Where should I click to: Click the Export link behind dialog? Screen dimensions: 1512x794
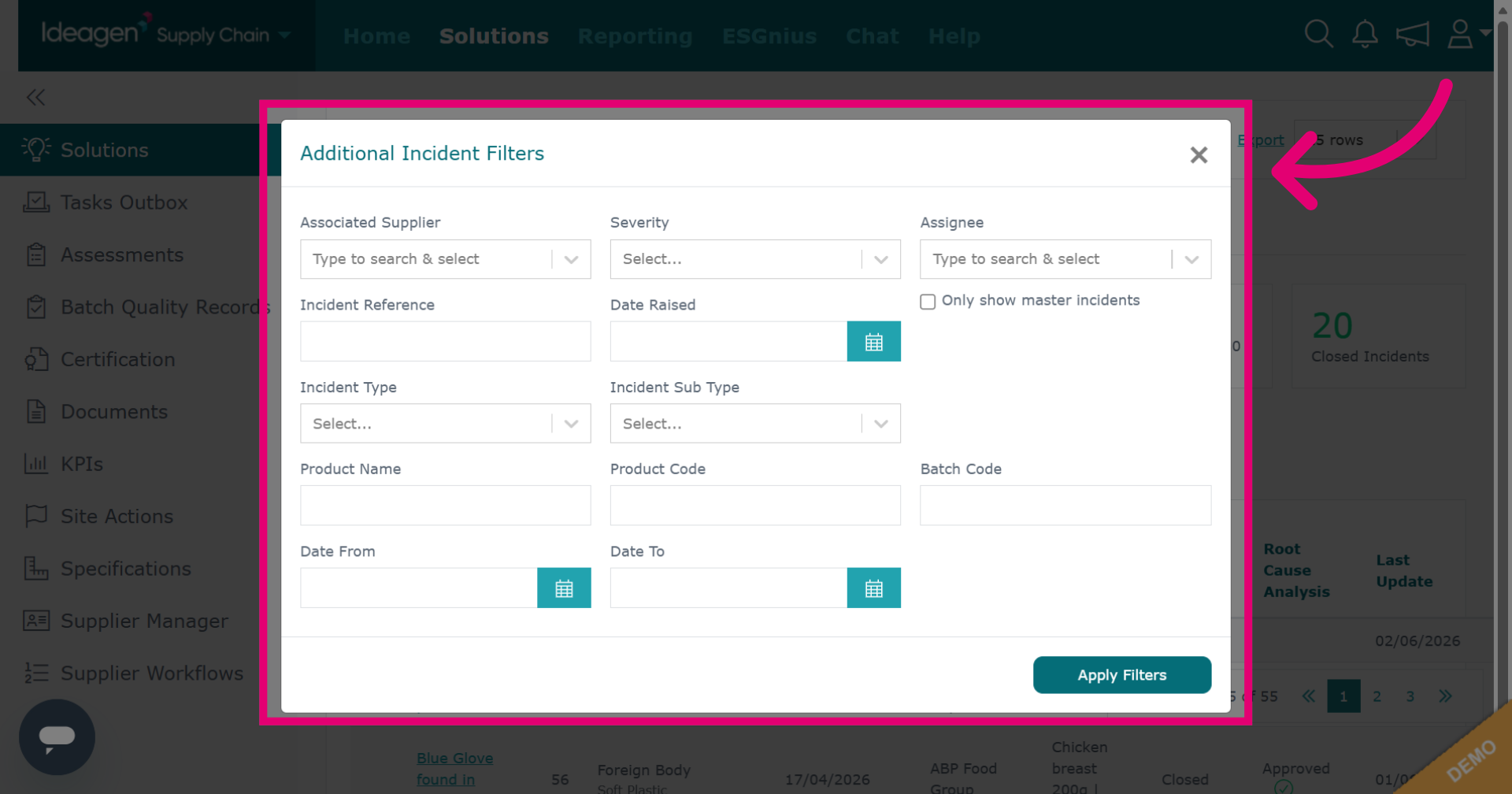pos(1262,140)
